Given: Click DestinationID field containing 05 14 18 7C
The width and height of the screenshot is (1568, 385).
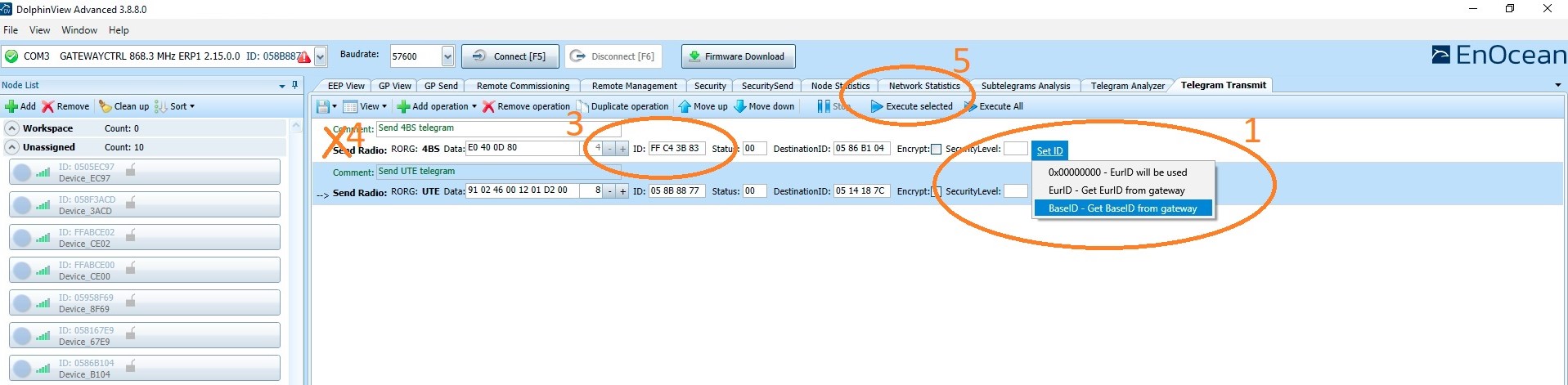Looking at the screenshot, I should click(x=861, y=191).
